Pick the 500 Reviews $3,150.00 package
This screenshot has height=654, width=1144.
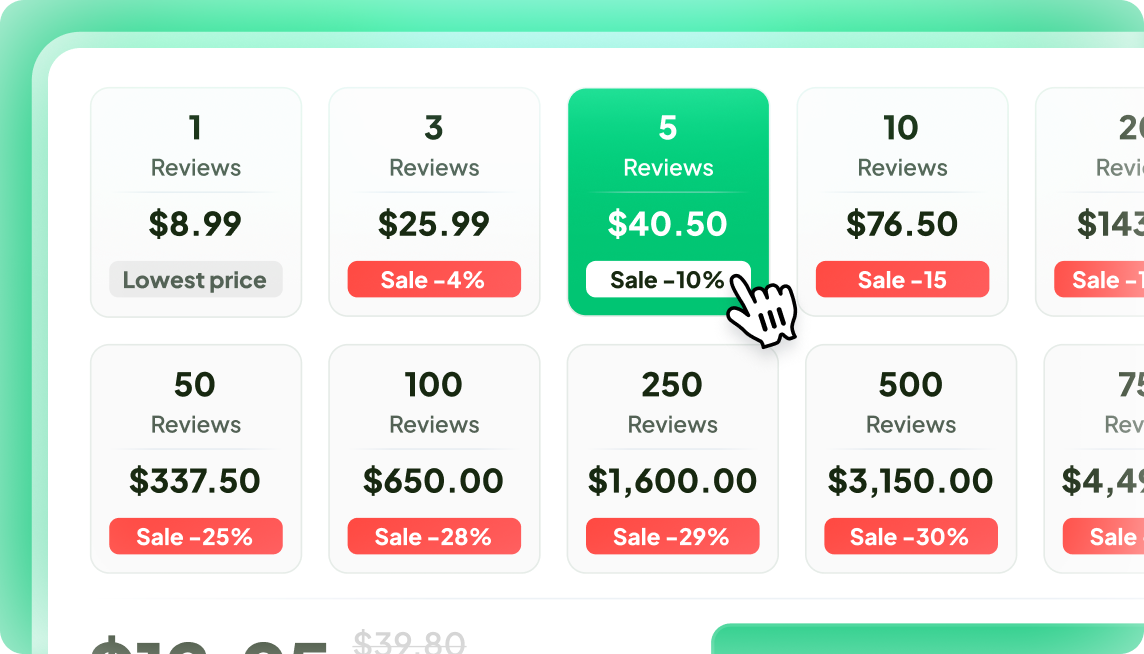click(x=911, y=459)
